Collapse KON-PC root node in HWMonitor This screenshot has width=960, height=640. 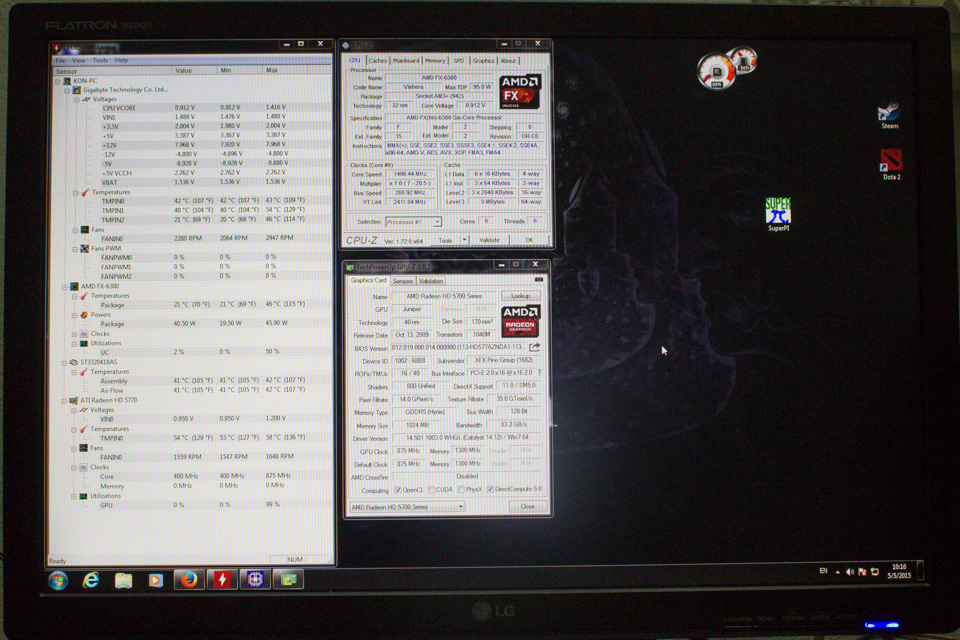(58, 81)
